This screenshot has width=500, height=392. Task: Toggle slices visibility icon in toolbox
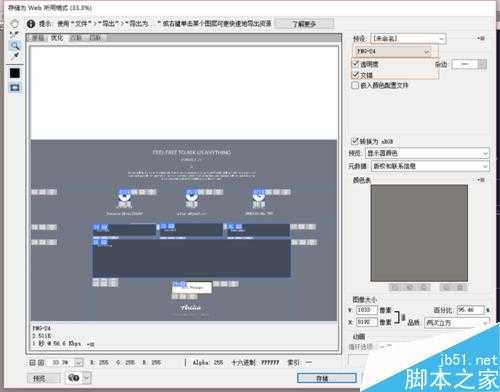point(15,88)
